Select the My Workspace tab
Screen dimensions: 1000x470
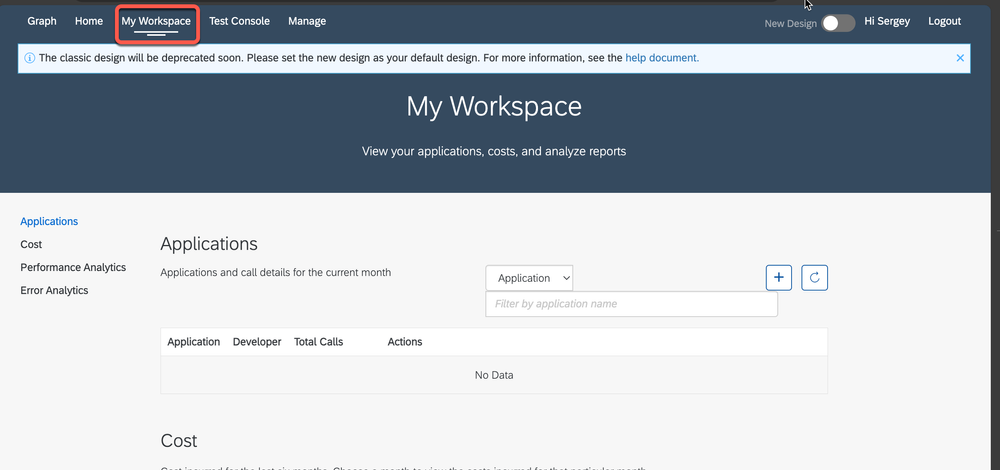click(156, 21)
